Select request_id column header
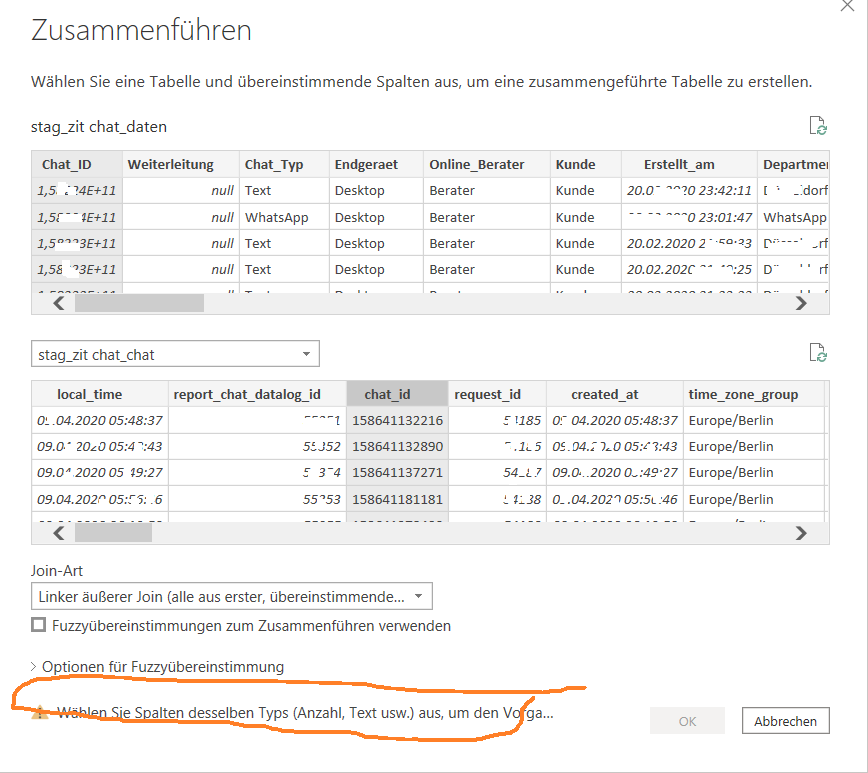Image resolution: width=868 pixels, height=773 pixels. point(497,394)
